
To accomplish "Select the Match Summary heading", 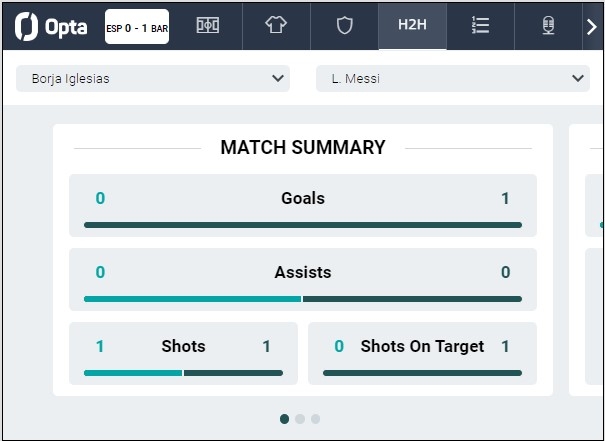I will tap(303, 147).
